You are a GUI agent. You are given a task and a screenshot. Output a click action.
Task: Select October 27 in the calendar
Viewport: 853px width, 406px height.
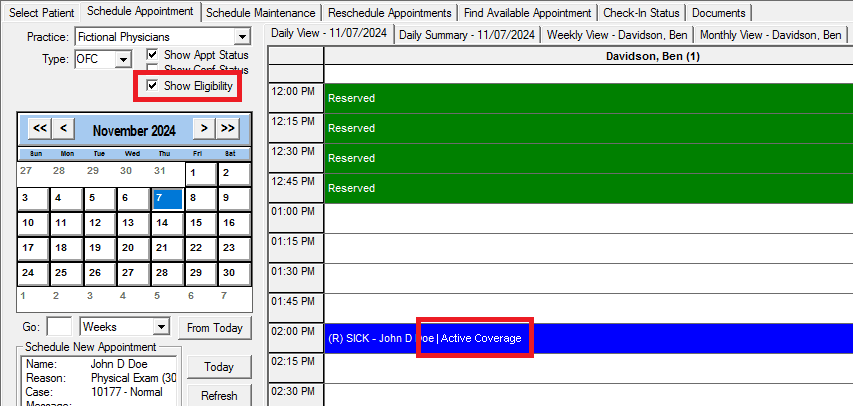pyautogui.click(x=33, y=174)
